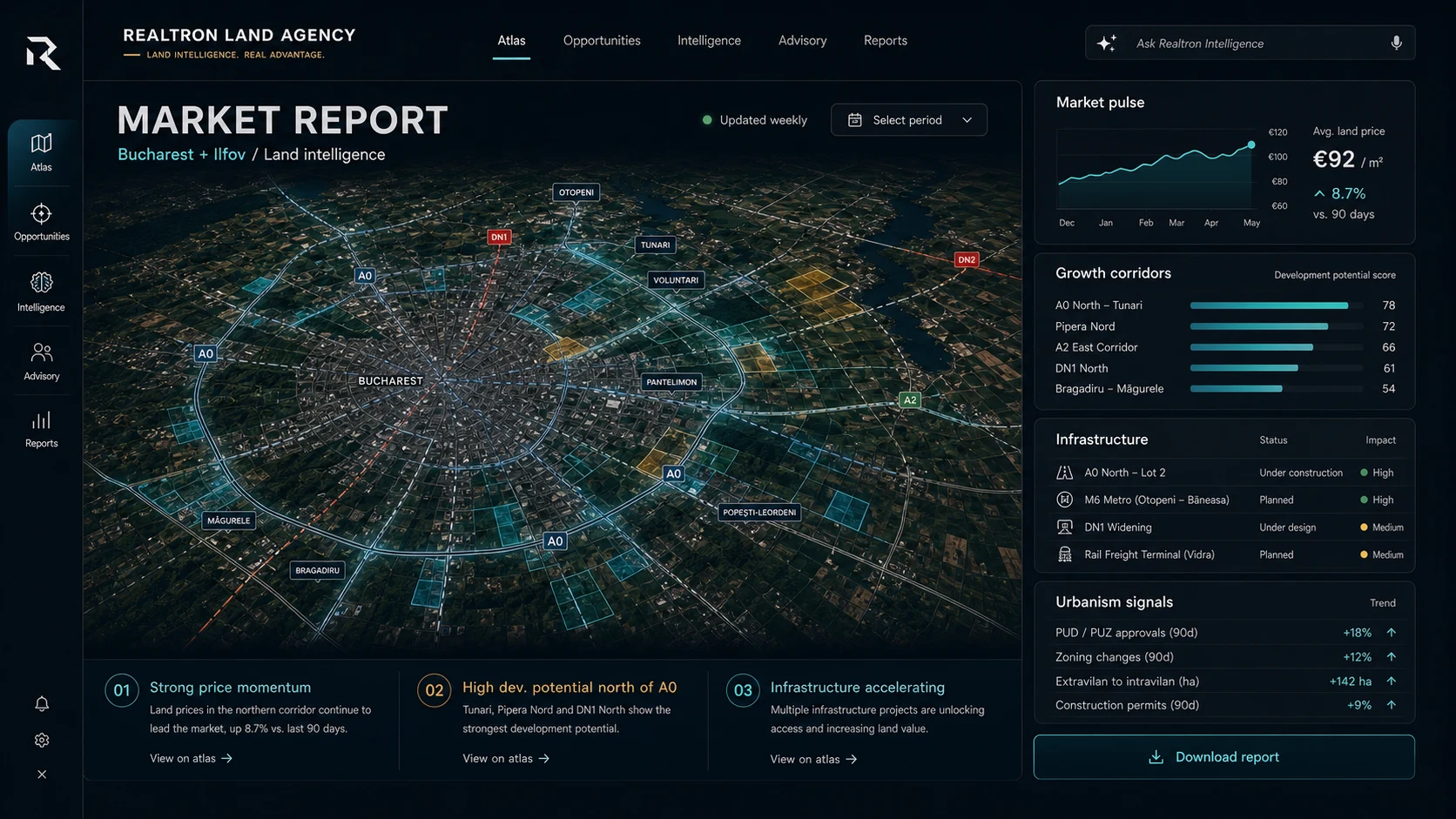The height and width of the screenshot is (819, 1456).
Task: Open the notifications bell icon
Action: coord(42,703)
